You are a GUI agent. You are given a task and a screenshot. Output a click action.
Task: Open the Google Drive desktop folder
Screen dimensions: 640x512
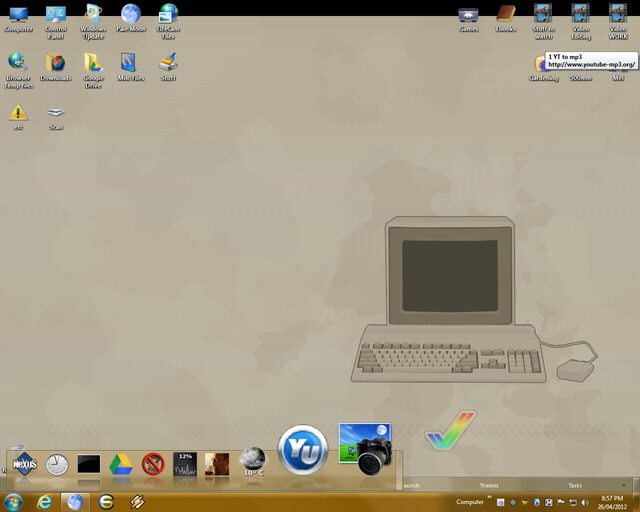93,71
